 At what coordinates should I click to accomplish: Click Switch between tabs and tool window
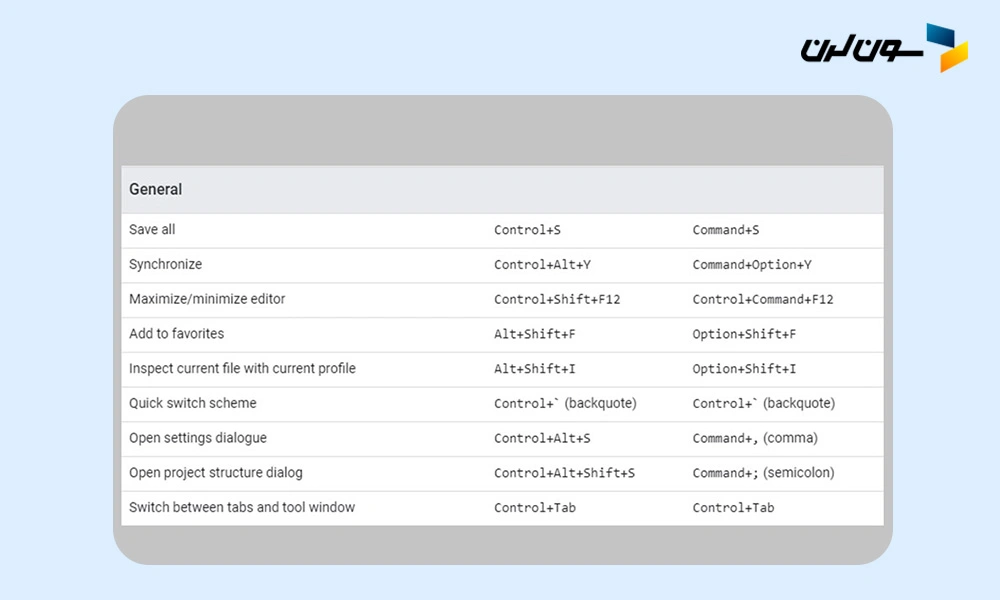(242, 507)
